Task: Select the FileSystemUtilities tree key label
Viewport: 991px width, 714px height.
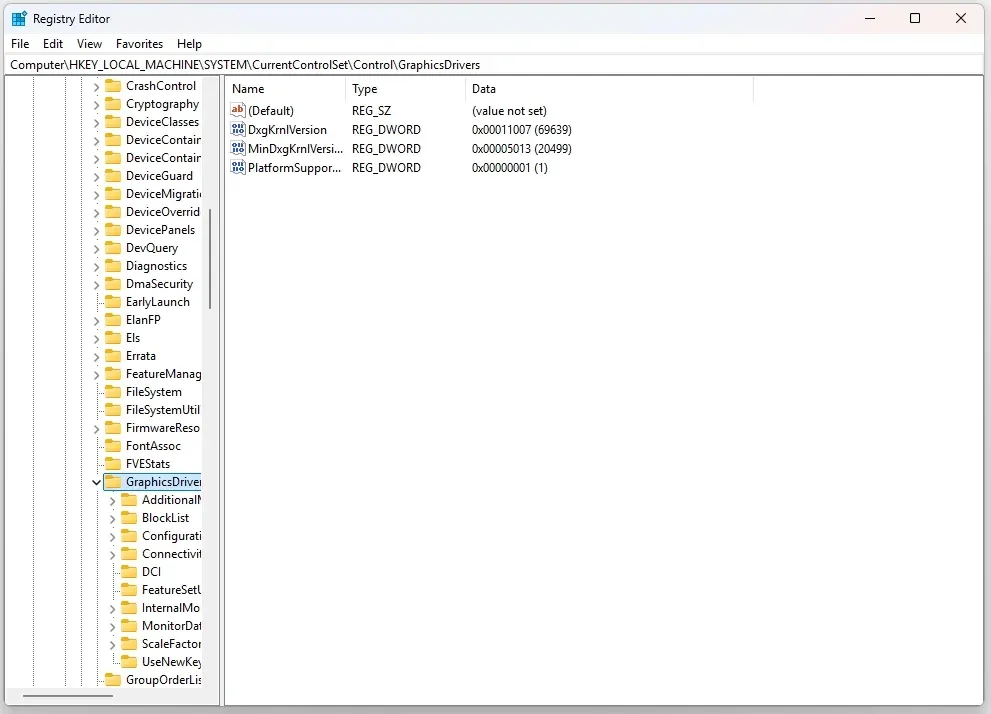Action: click(163, 409)
